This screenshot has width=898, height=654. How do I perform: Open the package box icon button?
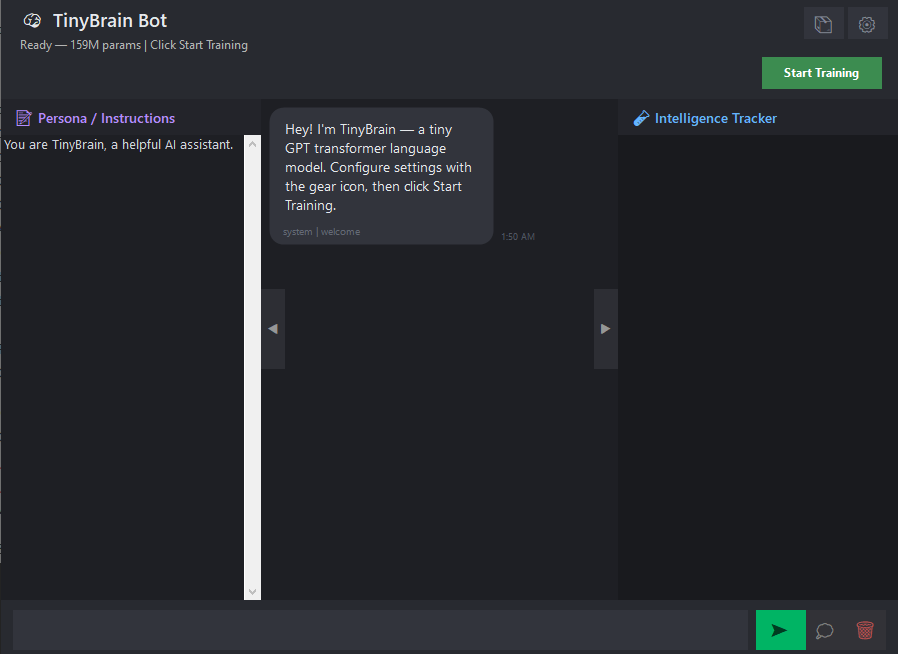tap(823, 24)
